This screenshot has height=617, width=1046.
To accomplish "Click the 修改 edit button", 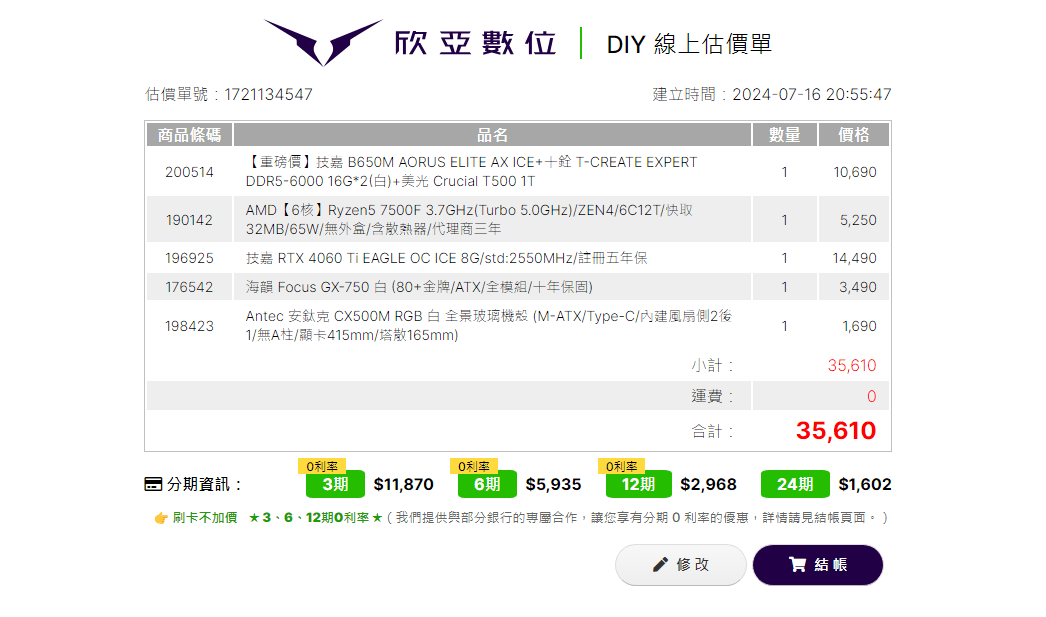I will click(680, 565).
